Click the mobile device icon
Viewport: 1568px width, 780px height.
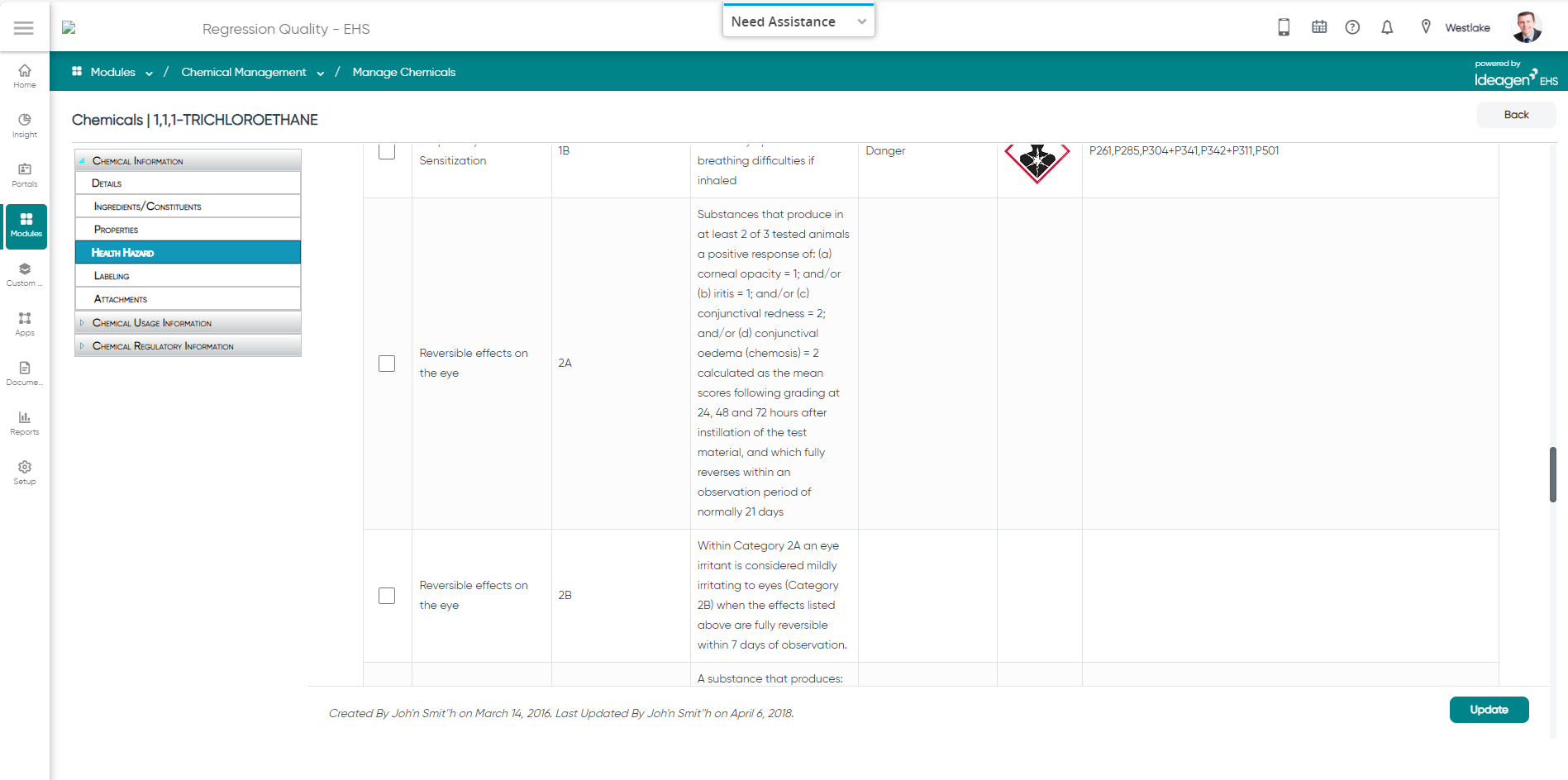(1284, 27)
